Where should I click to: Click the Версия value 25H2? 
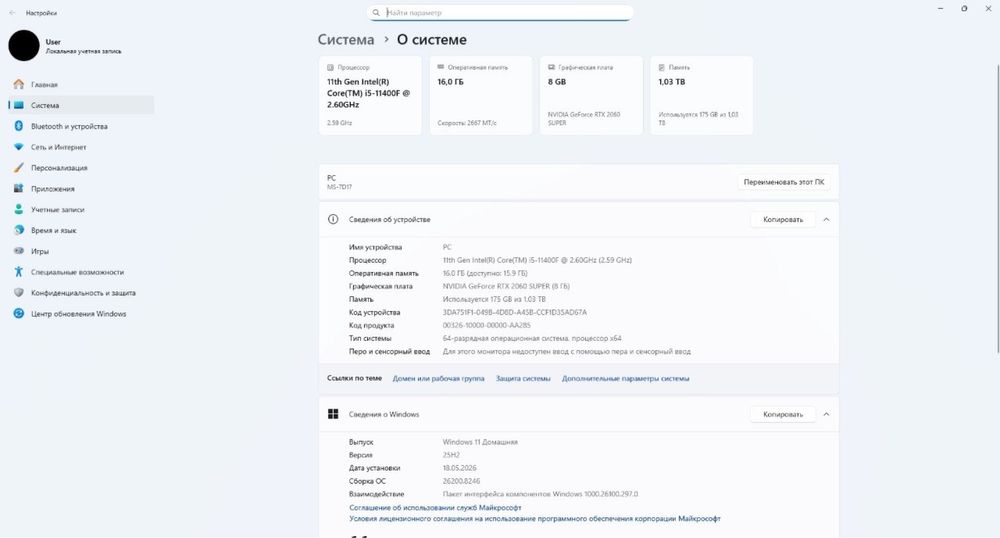click(451, 455)
